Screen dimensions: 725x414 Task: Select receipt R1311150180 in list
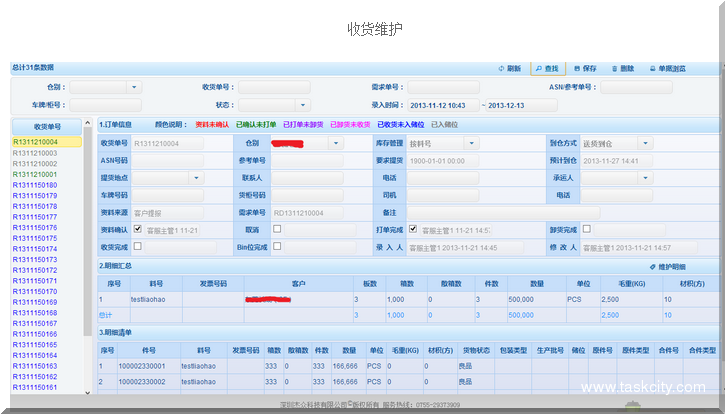(x=35, y=185)
